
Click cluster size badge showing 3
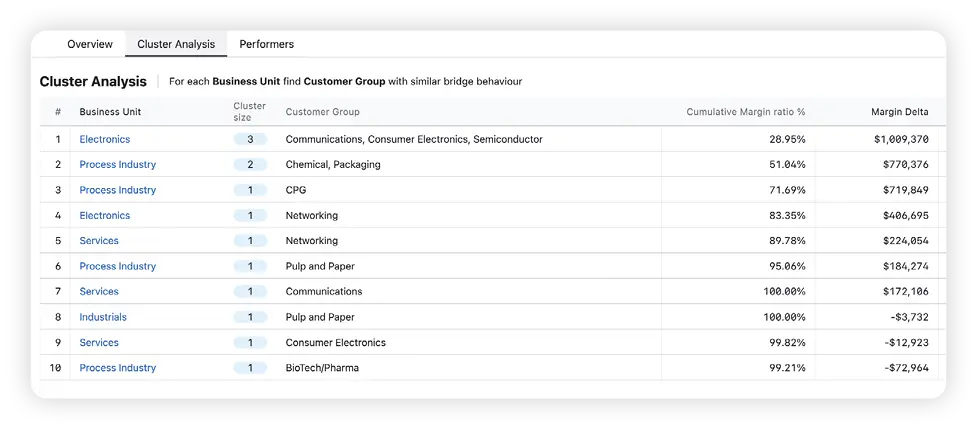tap(250, 139)
